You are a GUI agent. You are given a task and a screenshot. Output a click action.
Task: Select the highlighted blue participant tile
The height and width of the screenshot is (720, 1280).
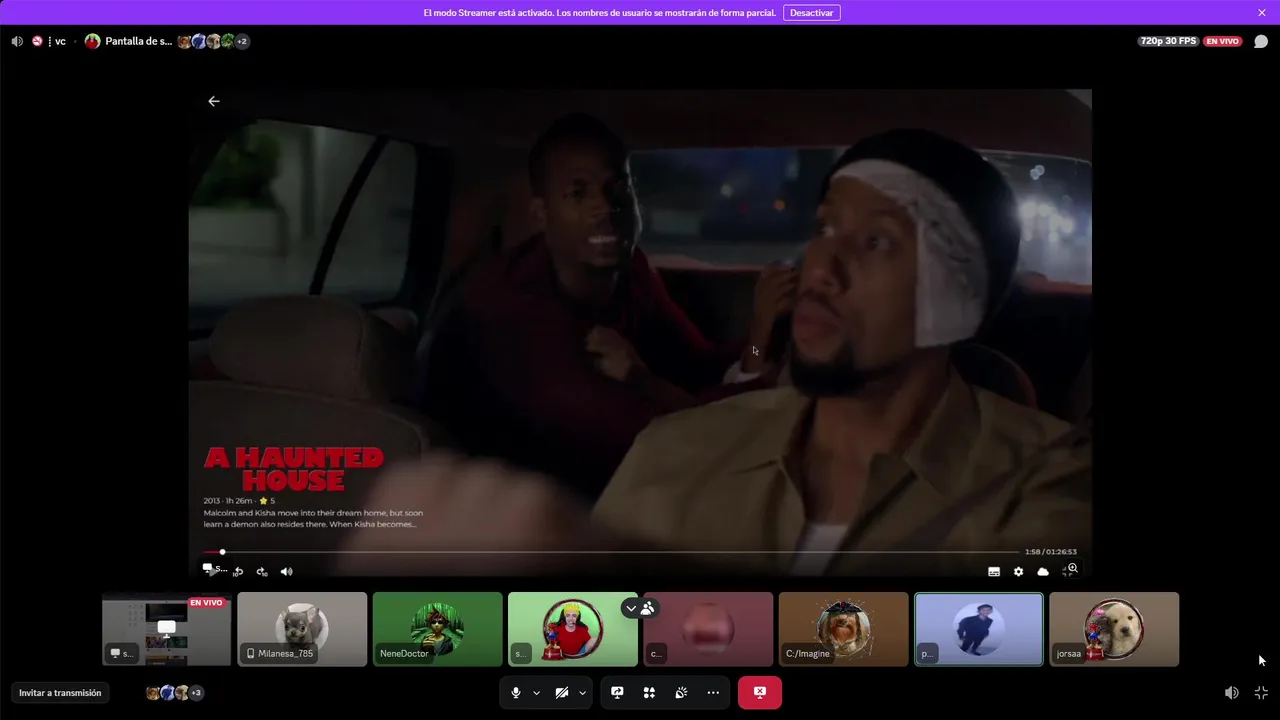point(979,629)
